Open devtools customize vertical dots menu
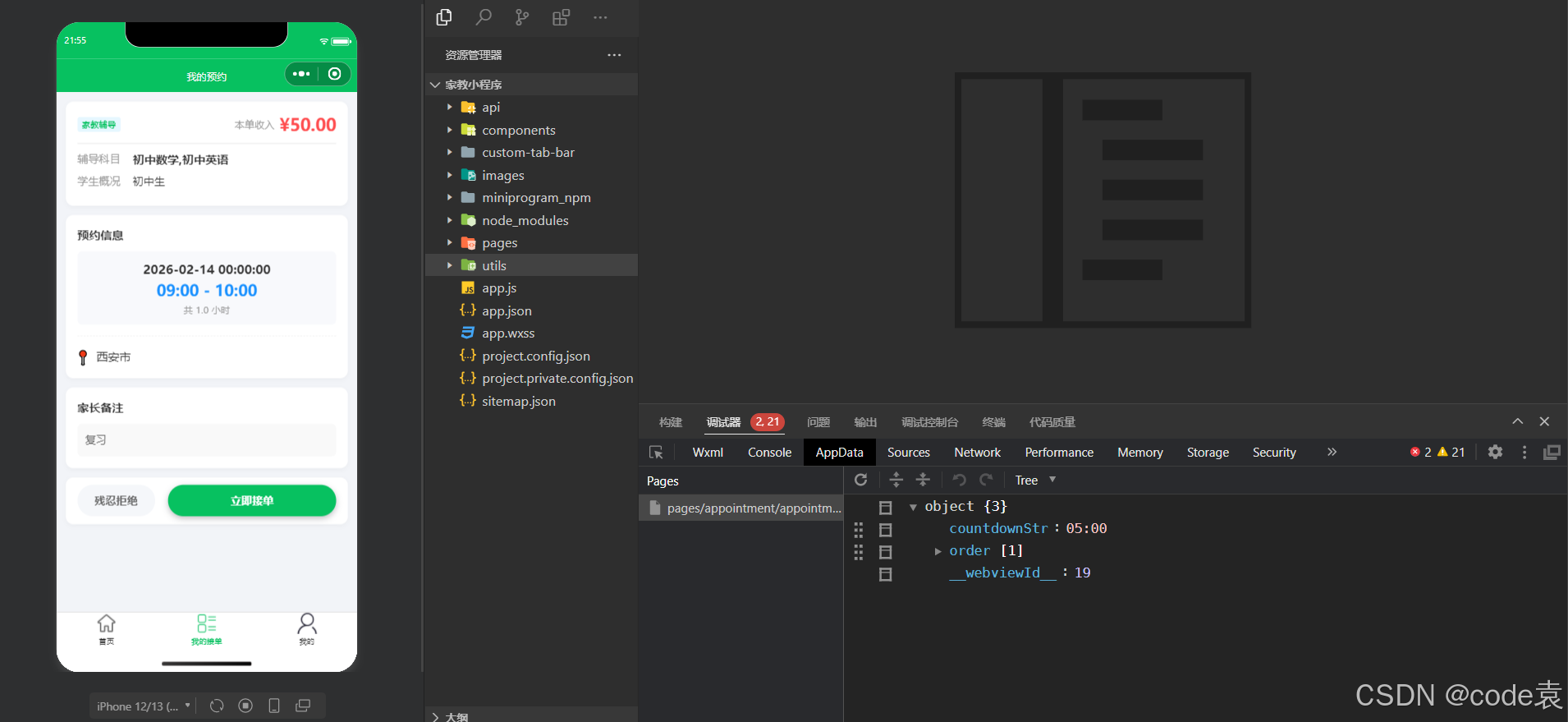The height and width of the screenshot is (722, 1568). click(1524, 453)
